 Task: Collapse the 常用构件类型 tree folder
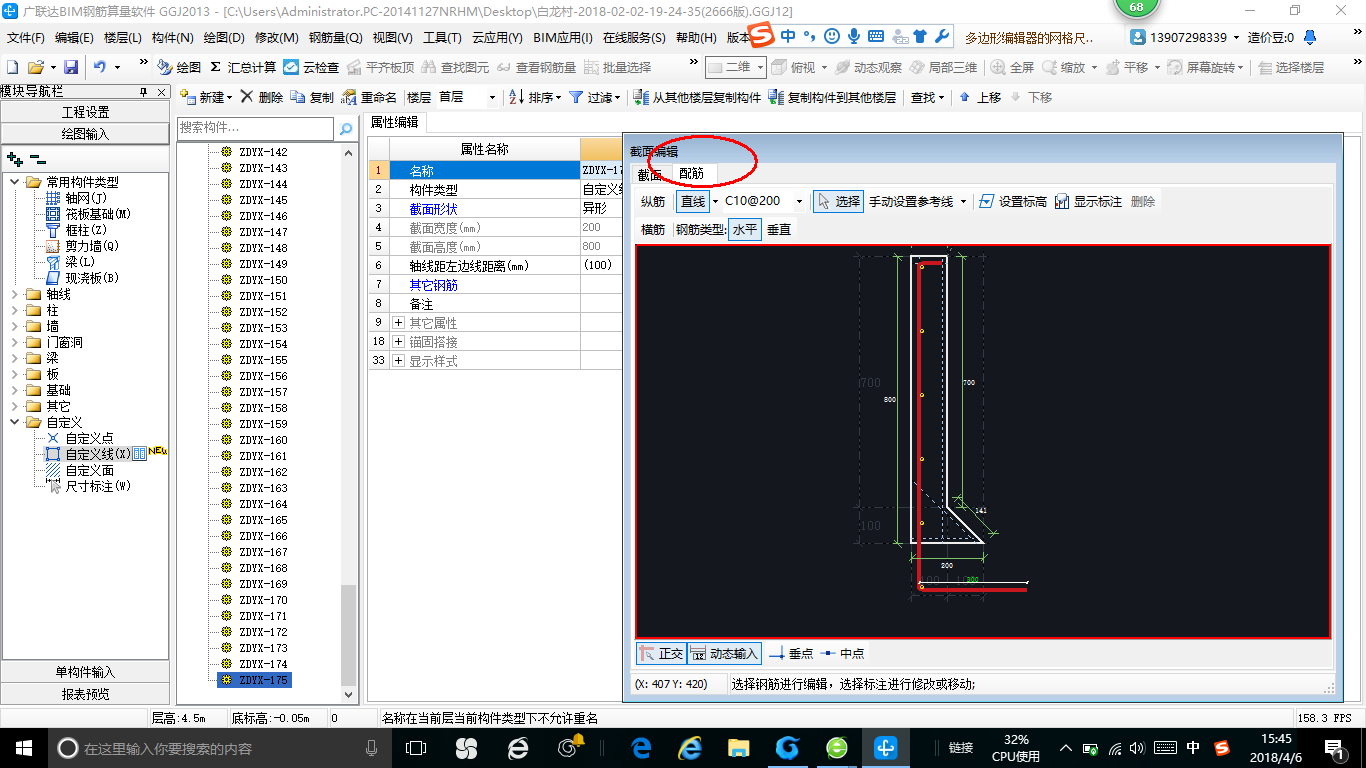click(16, 182)
